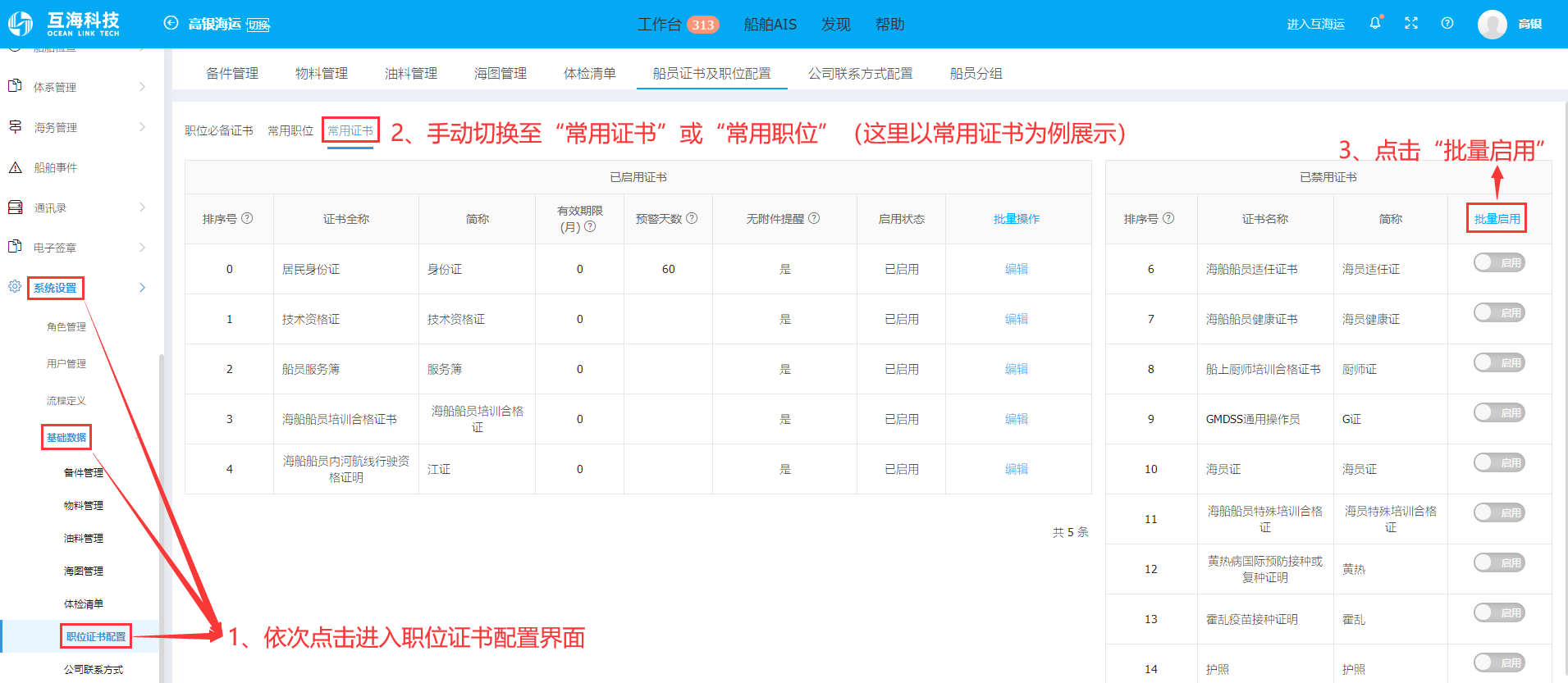Edit the 居民身份证 row

click(x=1017, y=269)
